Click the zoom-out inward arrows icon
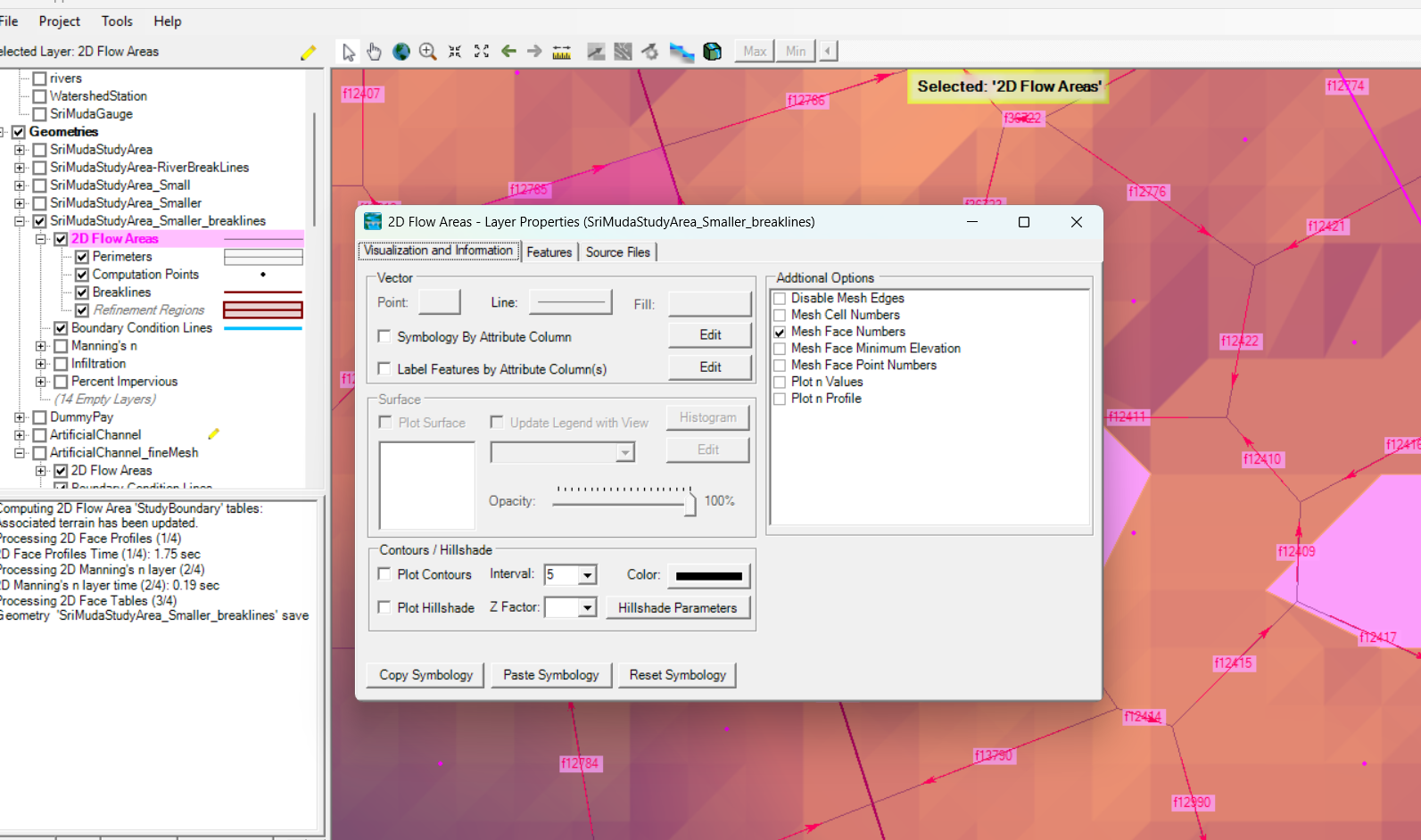Image resolution: width=1421 pixels, height=840 pixels. click(455, 52)
